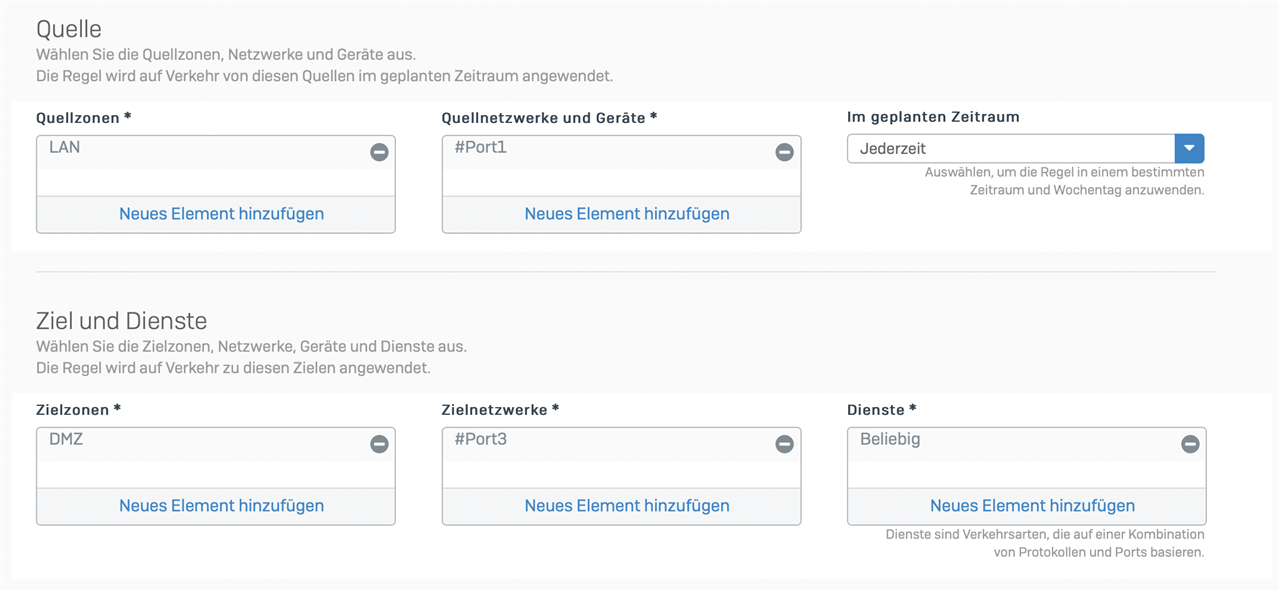Select the Beliebig entry in Dienste

click(x=890, y=439)
